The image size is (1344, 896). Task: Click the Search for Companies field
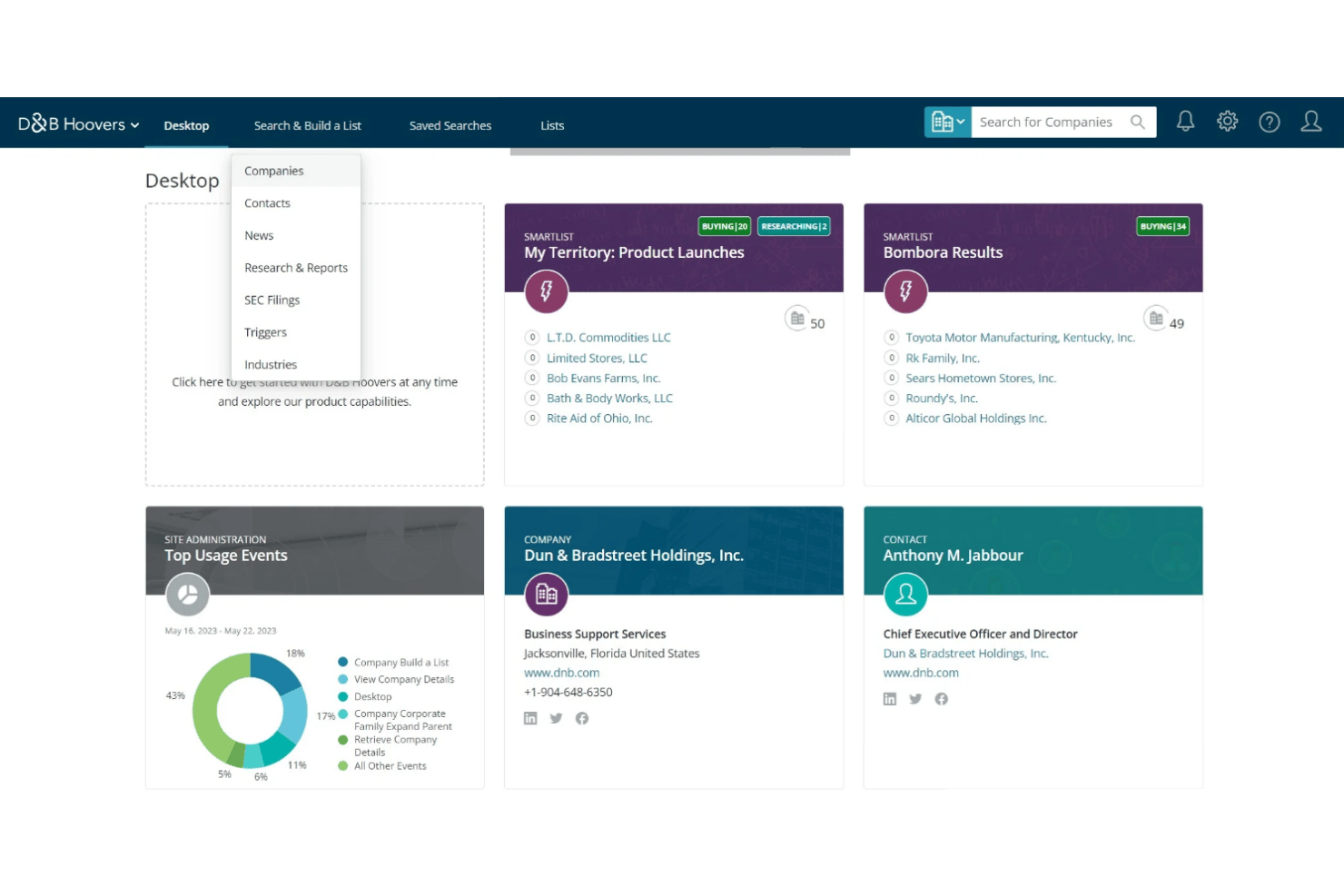[1049, 122]
